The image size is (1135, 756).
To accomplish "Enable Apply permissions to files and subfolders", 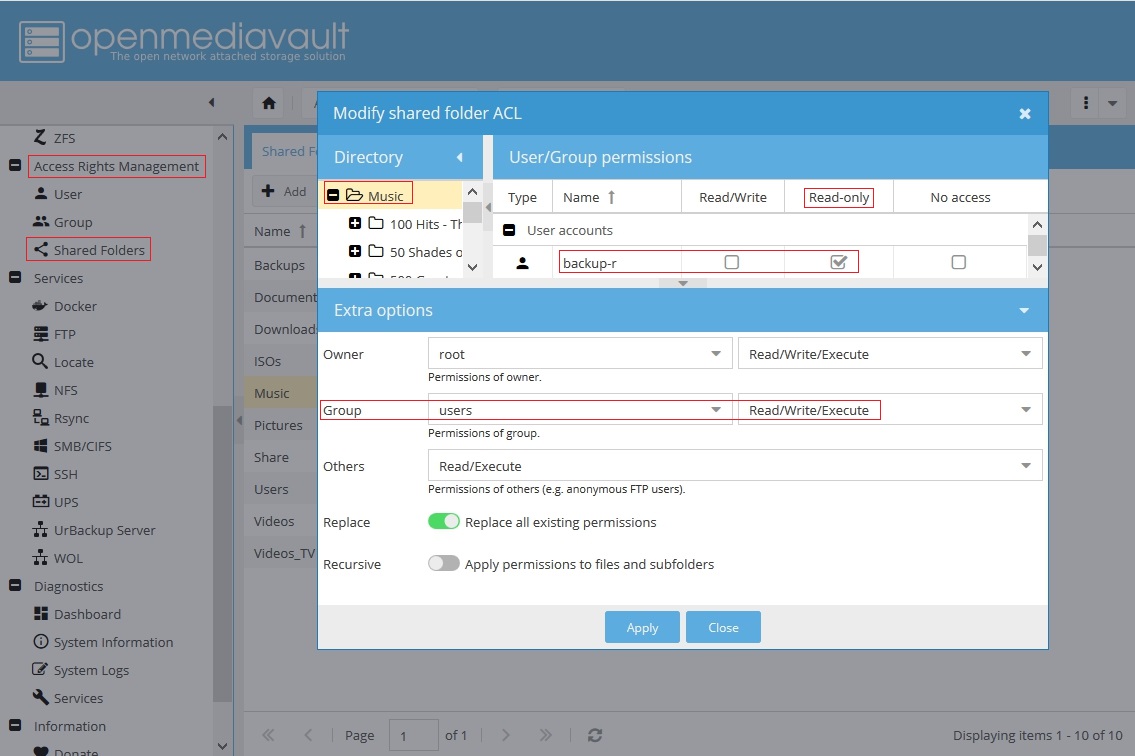I will click(444, 564).
